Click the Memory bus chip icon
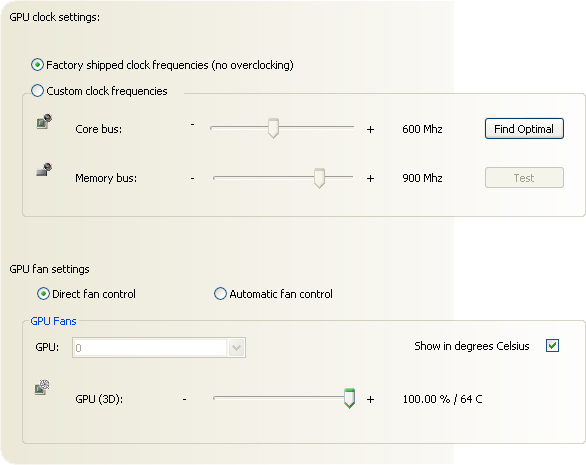Viewport: 586px width, 465px height. [44, 169]
